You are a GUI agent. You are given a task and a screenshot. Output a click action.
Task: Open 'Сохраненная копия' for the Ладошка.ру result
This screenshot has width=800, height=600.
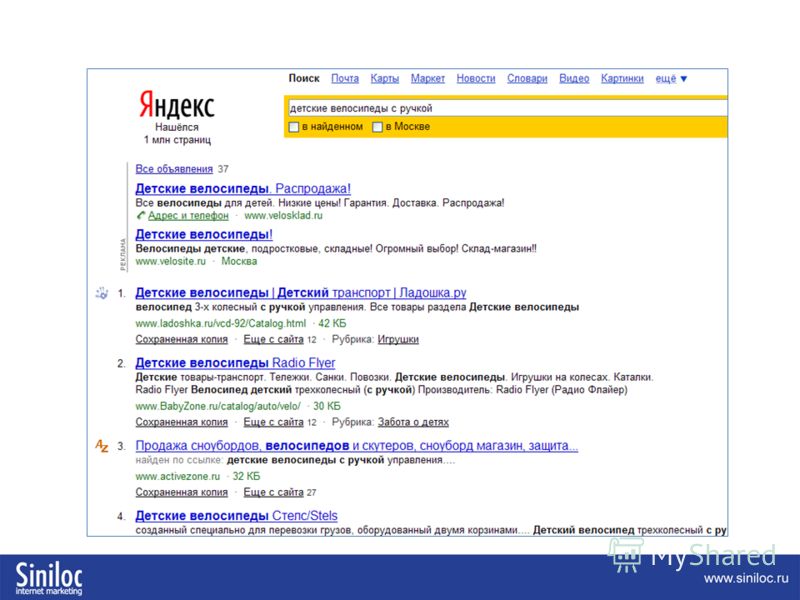pos(182,339)
